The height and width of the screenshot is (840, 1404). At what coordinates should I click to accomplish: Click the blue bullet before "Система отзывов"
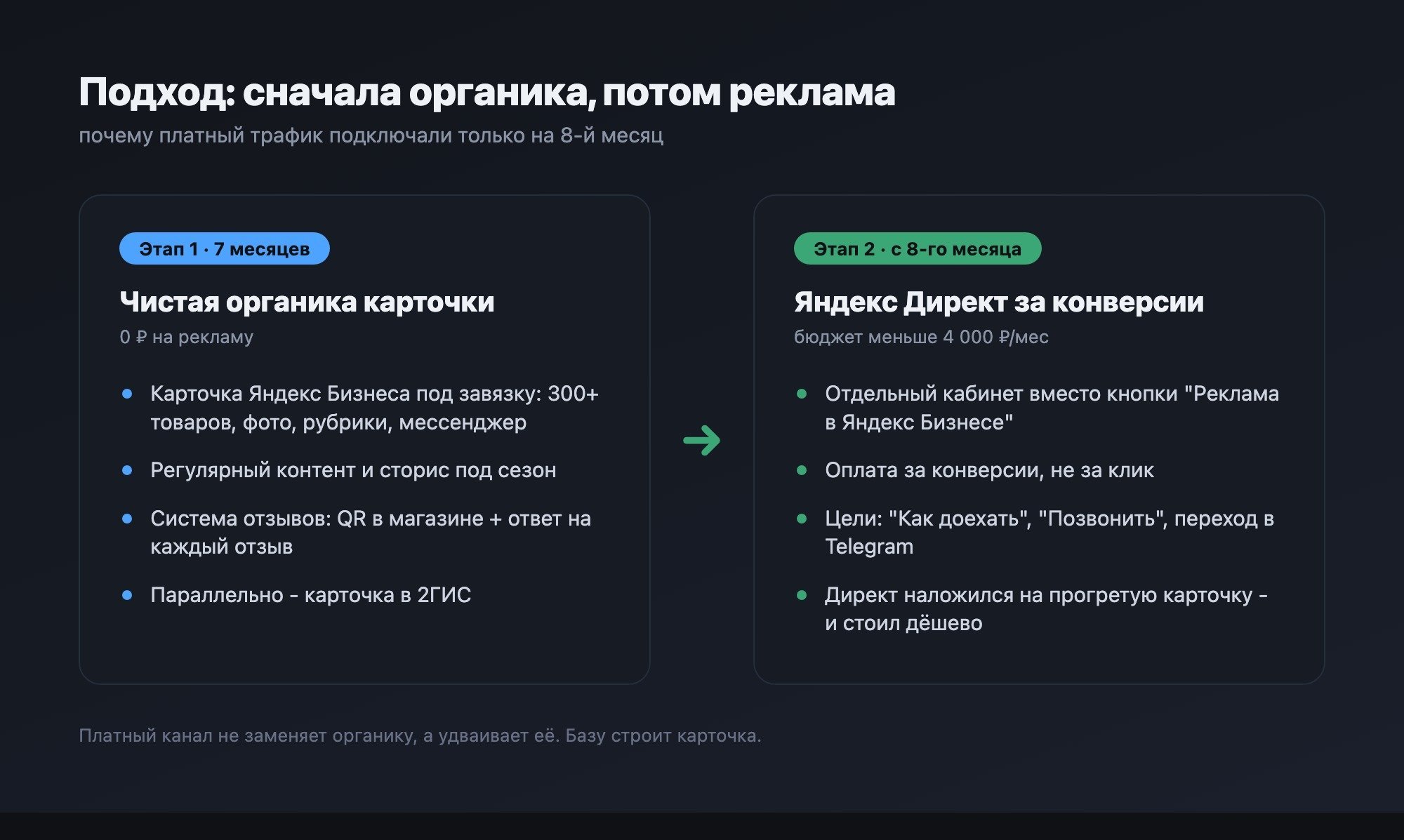pos(127,519)
